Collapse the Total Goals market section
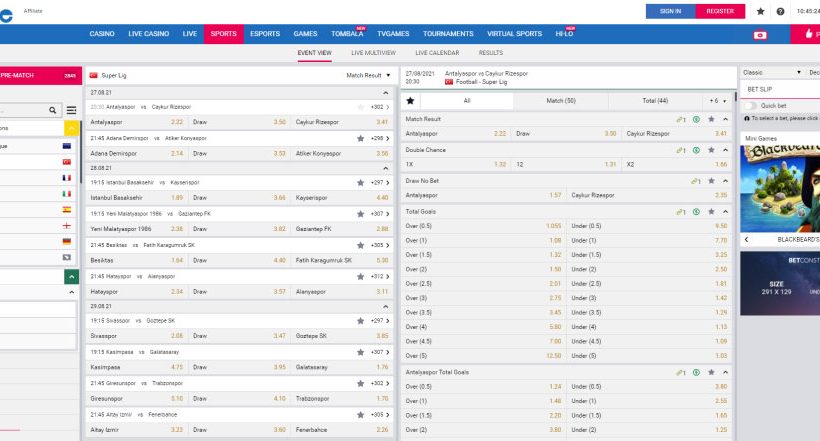Screen dimensions: 820x441 (725, 212)
